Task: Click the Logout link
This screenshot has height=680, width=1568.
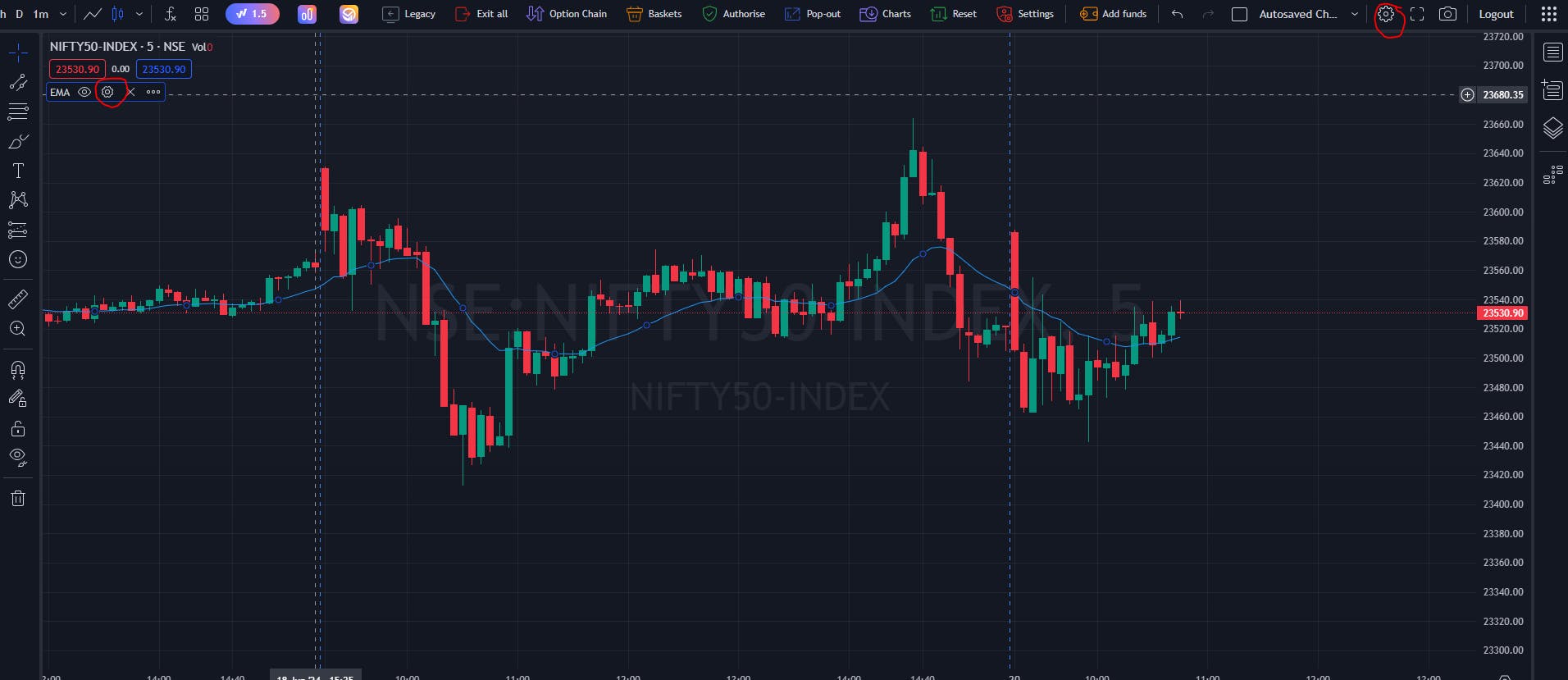Action: 1496,14
